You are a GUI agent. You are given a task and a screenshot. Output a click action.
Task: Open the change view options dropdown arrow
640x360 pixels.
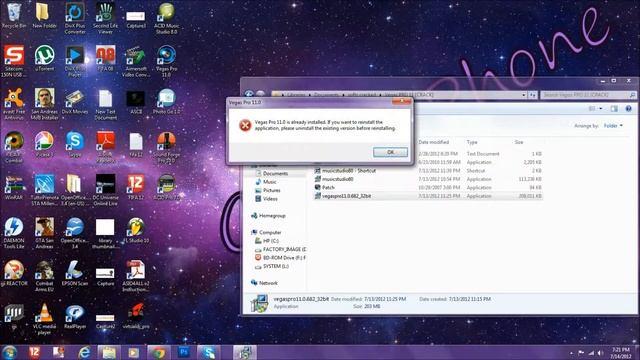click(600, 109)
